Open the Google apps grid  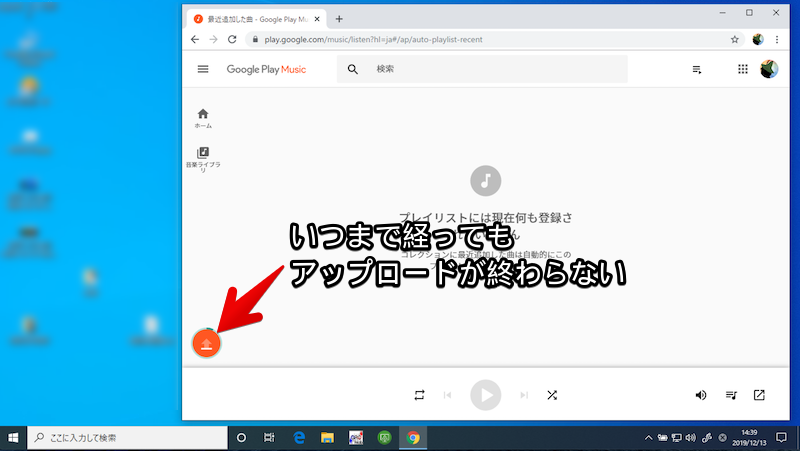pos(742,69)
